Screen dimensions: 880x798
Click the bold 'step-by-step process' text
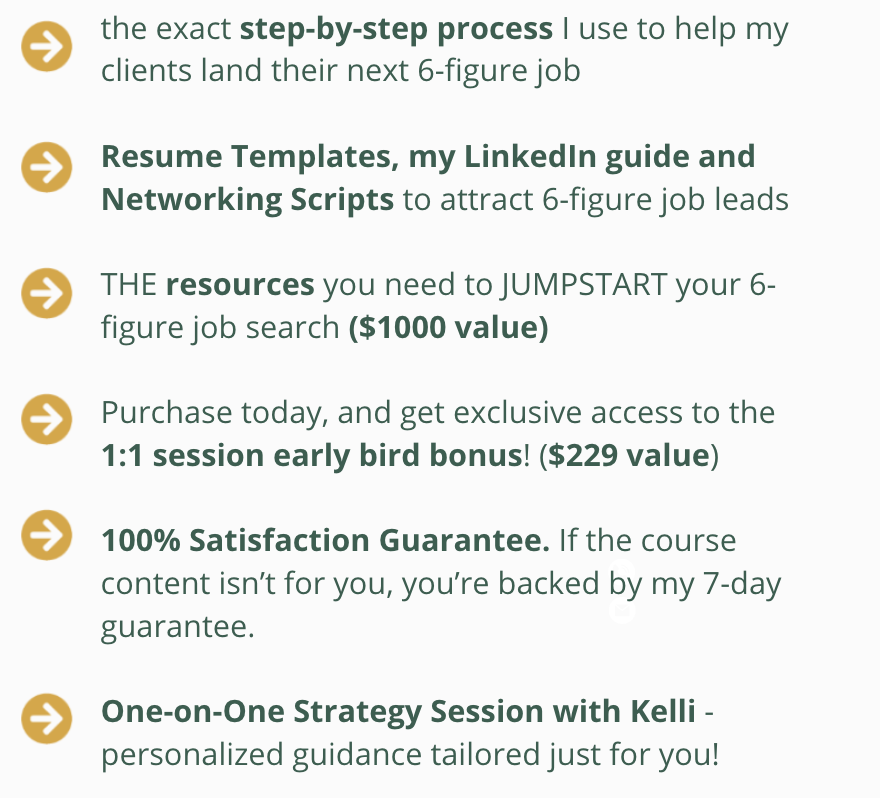pyautogui.click(x=396, y=29)
